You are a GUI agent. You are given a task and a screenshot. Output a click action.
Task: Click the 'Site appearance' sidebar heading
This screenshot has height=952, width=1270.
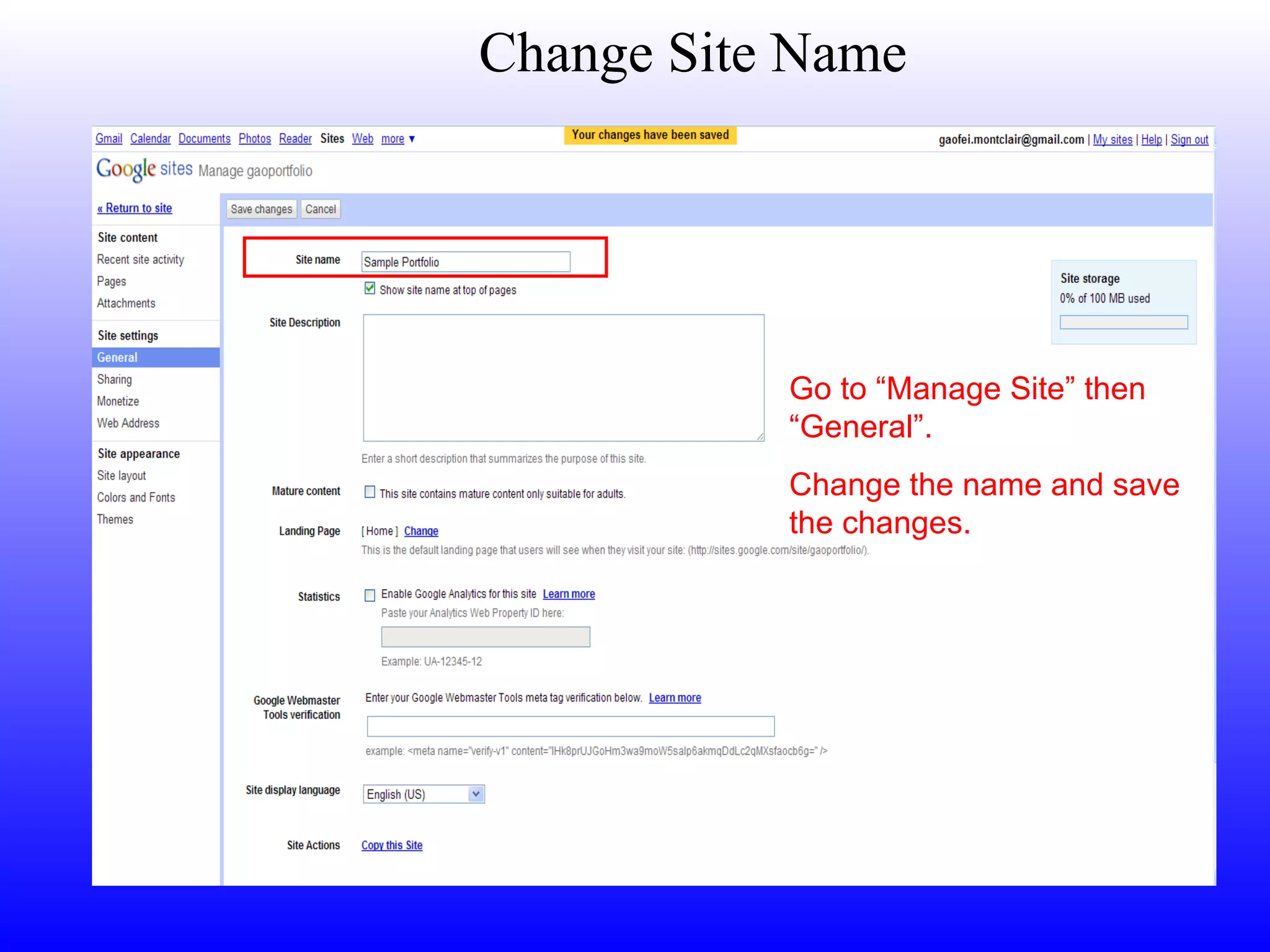coord(139,454)
